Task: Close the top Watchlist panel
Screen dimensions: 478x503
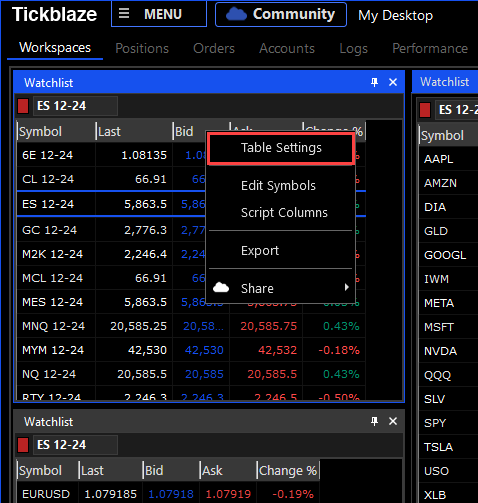Action: click(393, 82)
